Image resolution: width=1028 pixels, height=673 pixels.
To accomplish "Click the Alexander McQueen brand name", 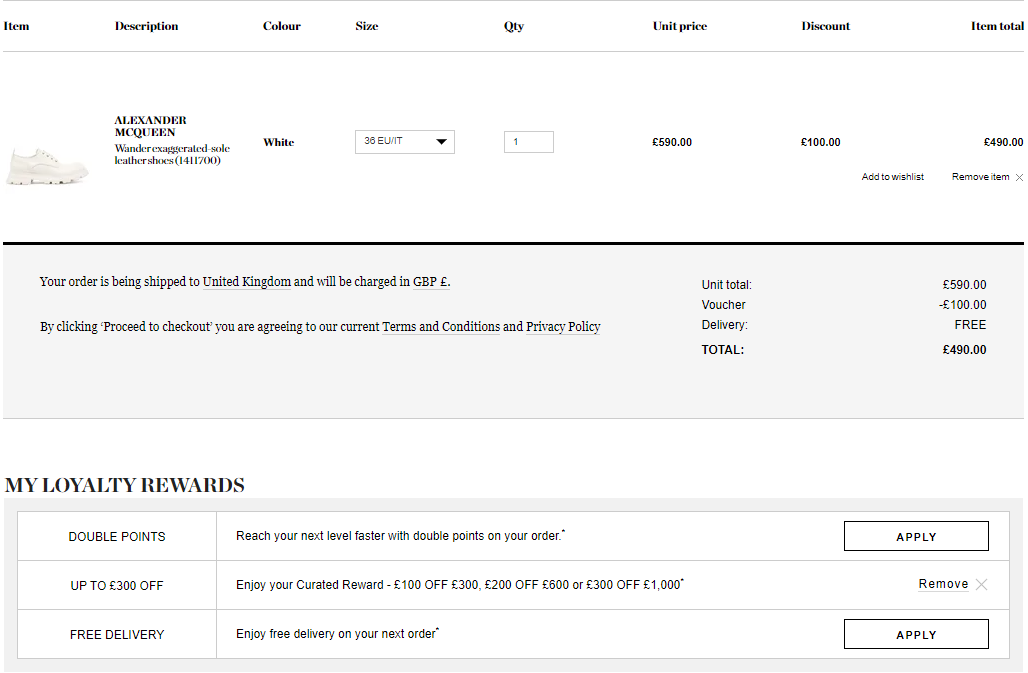I will 150,126.
